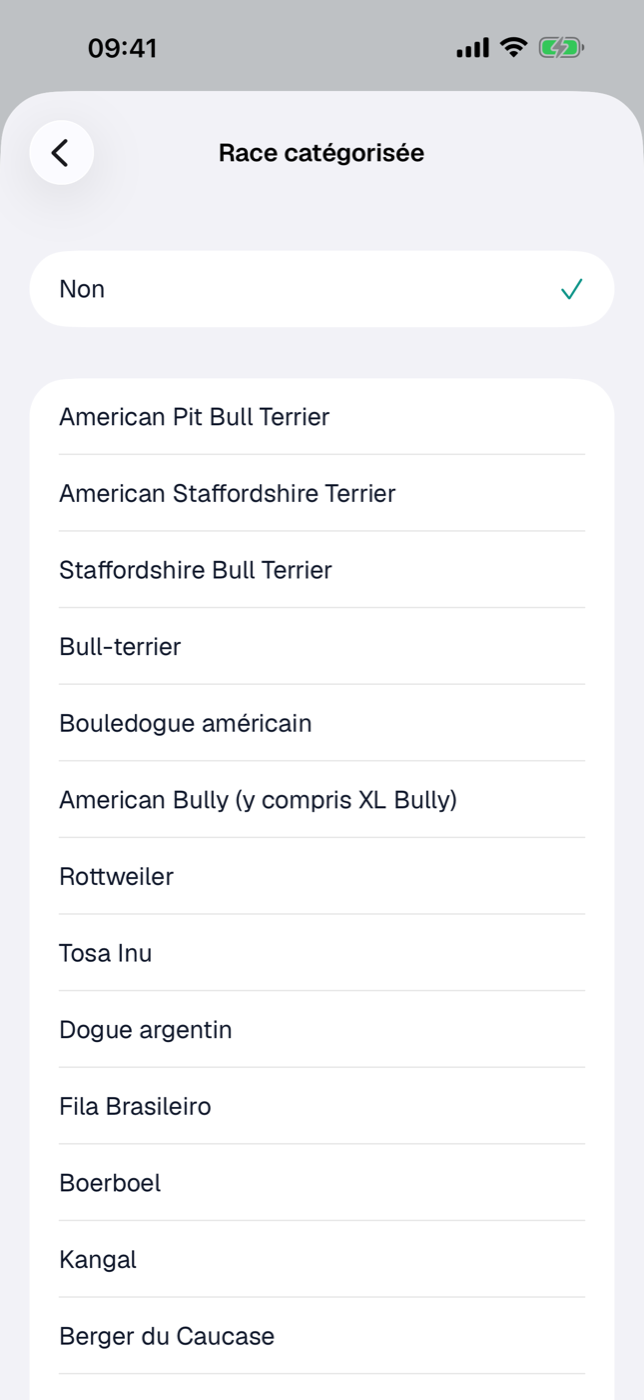
Task: Choose American Pit Bull Terrier
Action: click(x=322, y=417)
